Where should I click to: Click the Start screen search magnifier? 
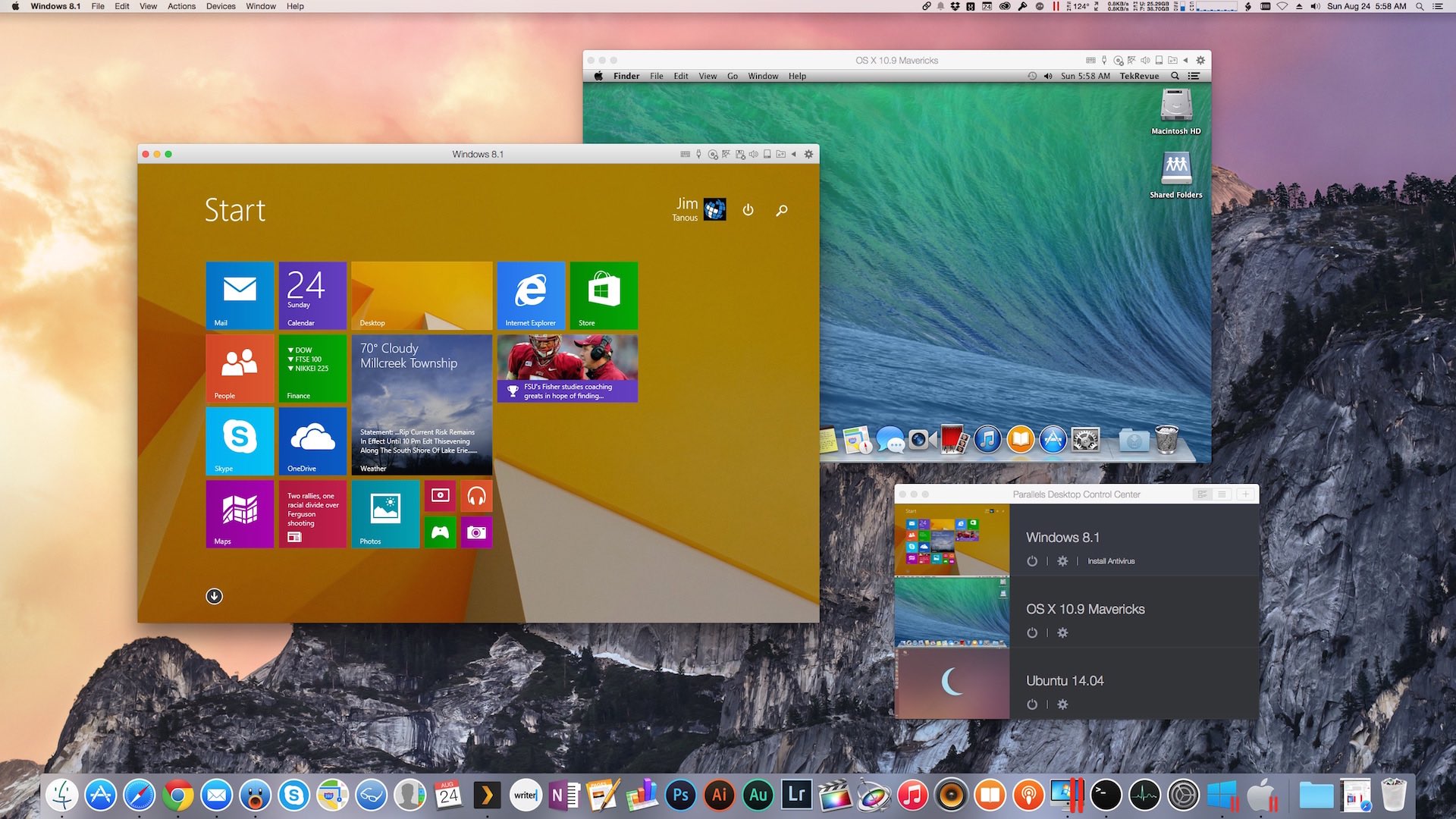[782, 210]
